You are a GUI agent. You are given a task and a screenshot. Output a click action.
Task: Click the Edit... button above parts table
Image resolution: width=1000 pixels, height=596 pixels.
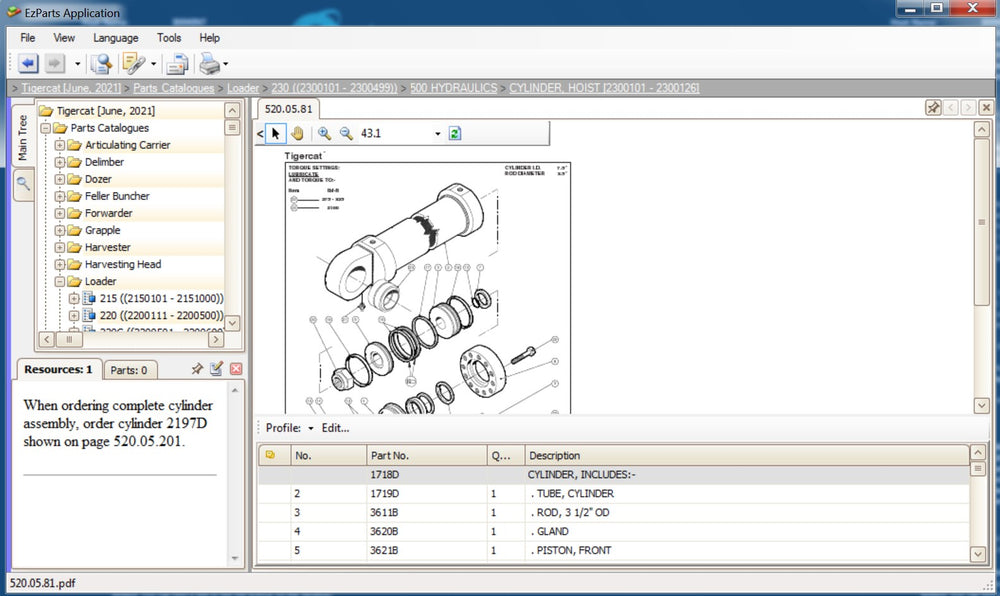(335, 428)
